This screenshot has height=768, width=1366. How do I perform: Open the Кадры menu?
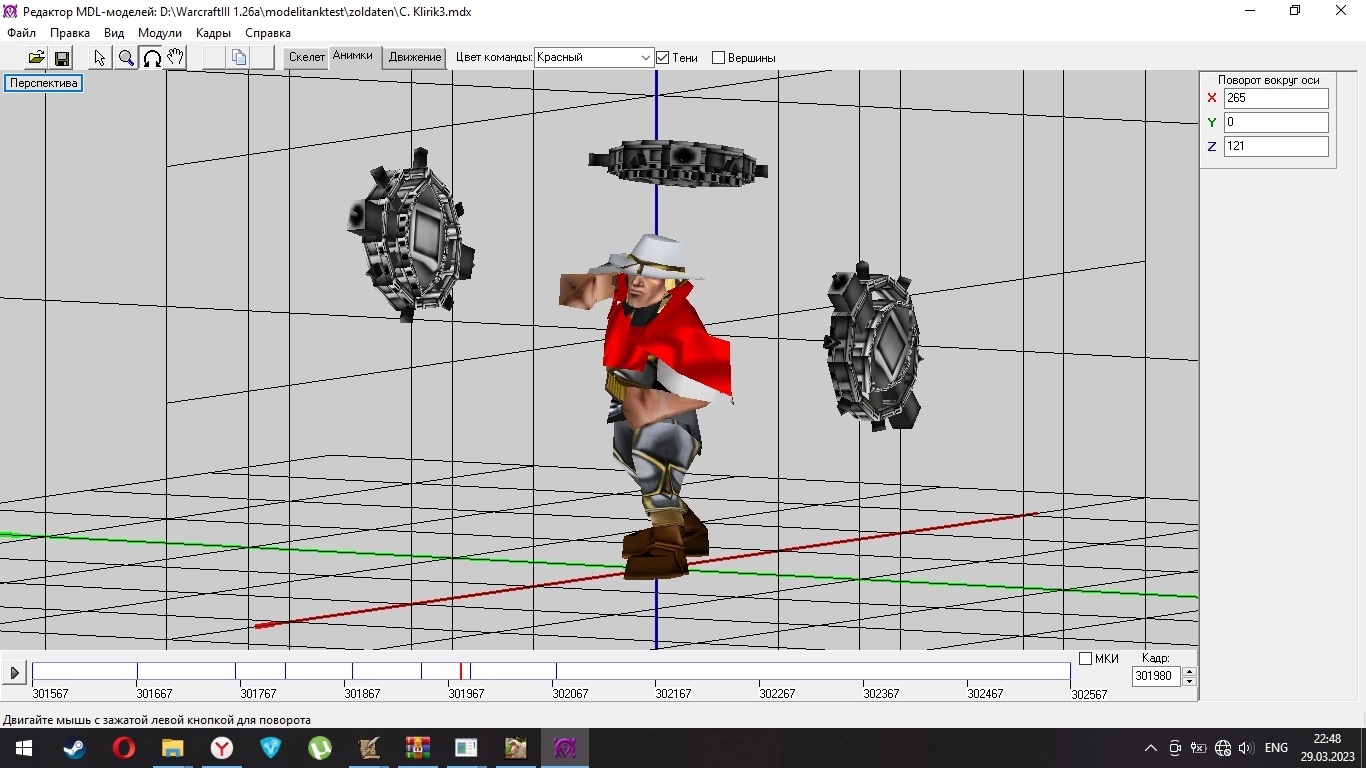[x=214, y=33]
